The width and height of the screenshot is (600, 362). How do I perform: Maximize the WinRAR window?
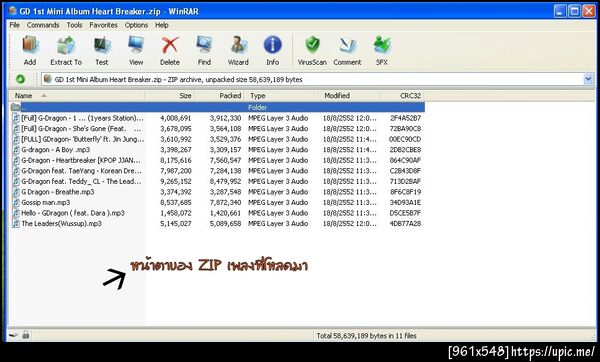574,11
